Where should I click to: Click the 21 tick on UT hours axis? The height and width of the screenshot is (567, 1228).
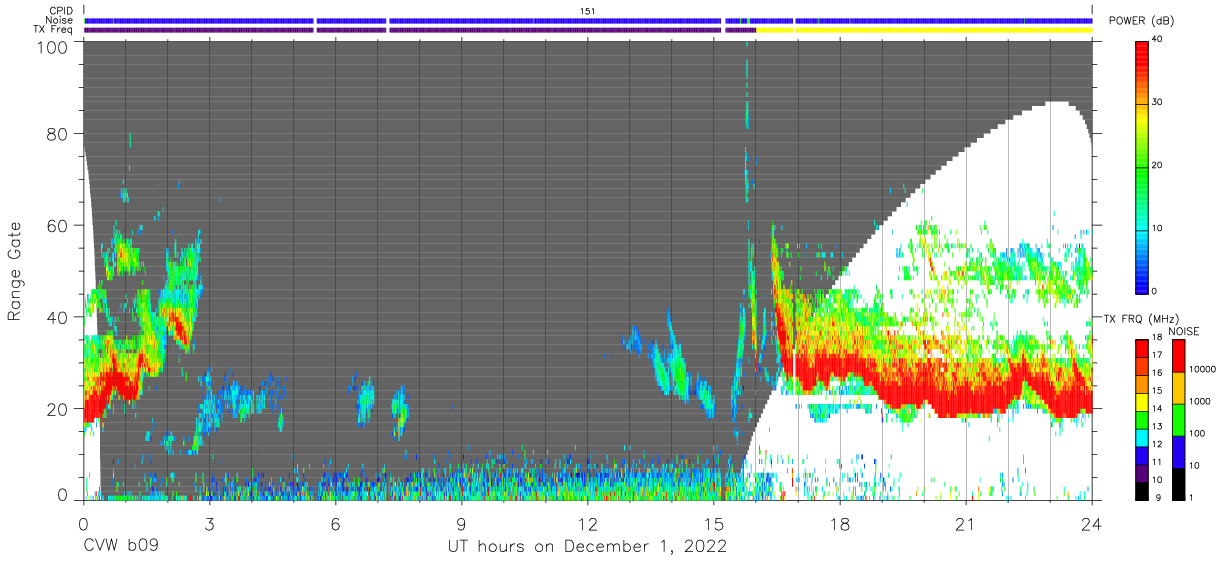pyautogui.click(x=965, y=524)
